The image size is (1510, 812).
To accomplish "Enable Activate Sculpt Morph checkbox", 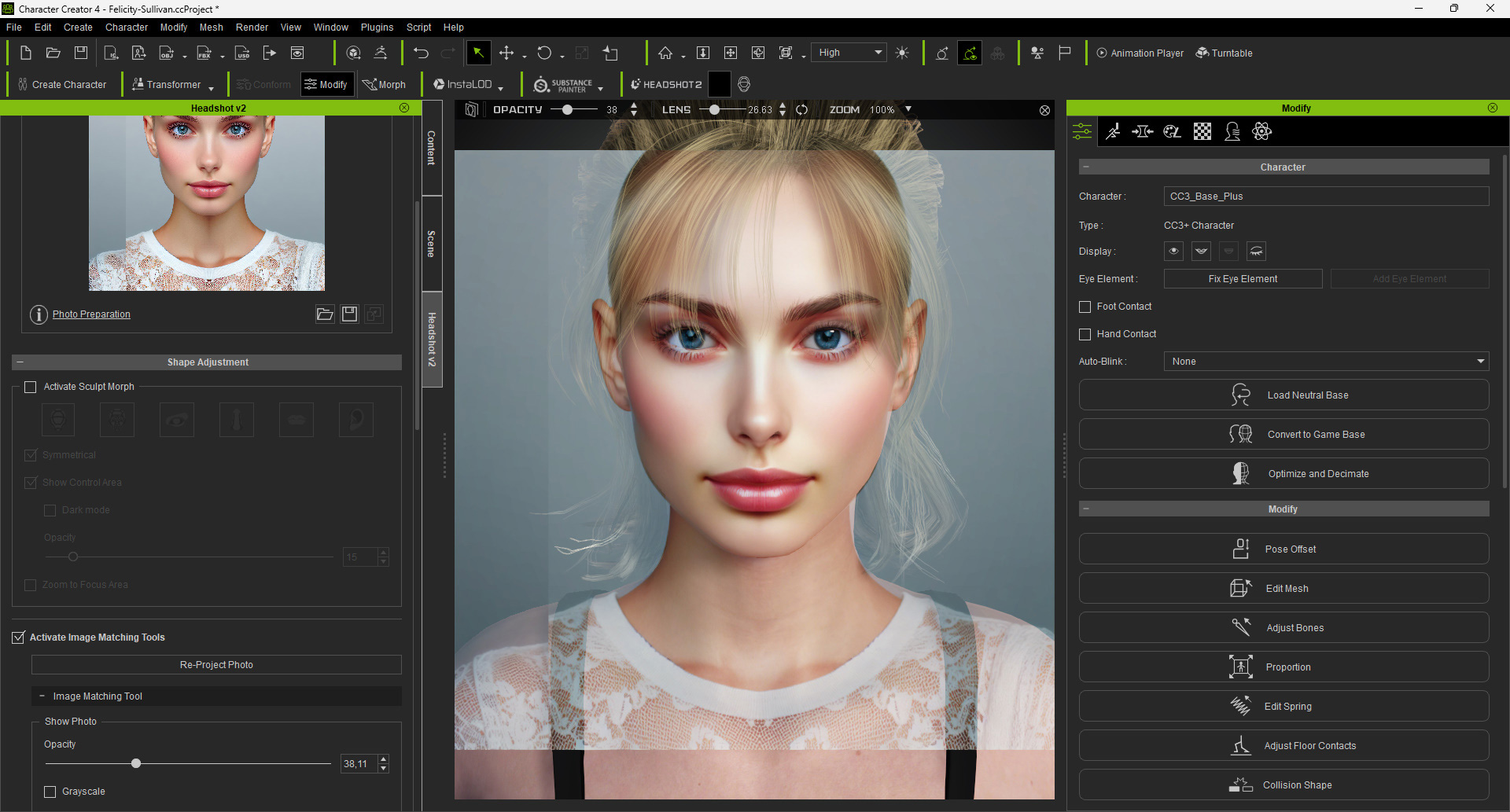I will coord(31,387).
